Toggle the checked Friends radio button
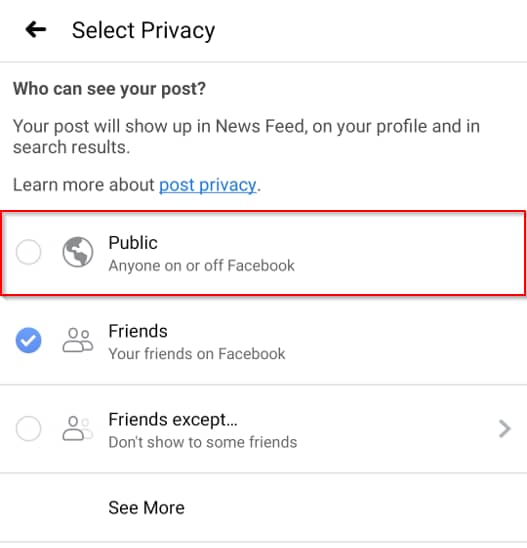527x548 pixels. [x=28, y=340]
